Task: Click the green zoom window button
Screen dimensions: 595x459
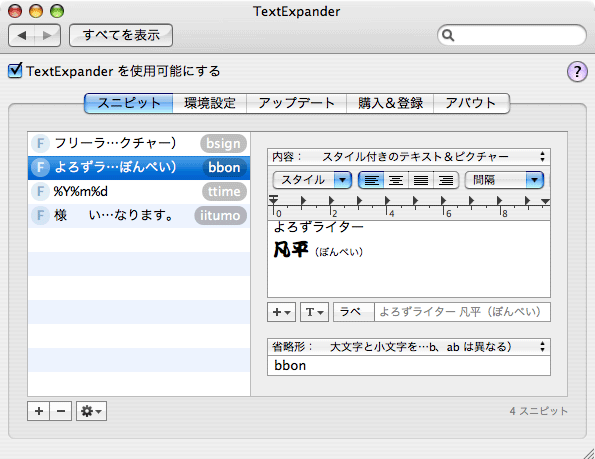Action: point(57,11)
